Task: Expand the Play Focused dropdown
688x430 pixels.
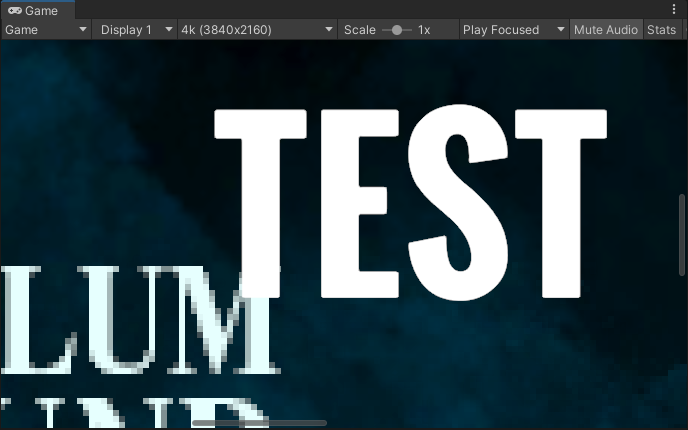Action: tap(514, 30)
